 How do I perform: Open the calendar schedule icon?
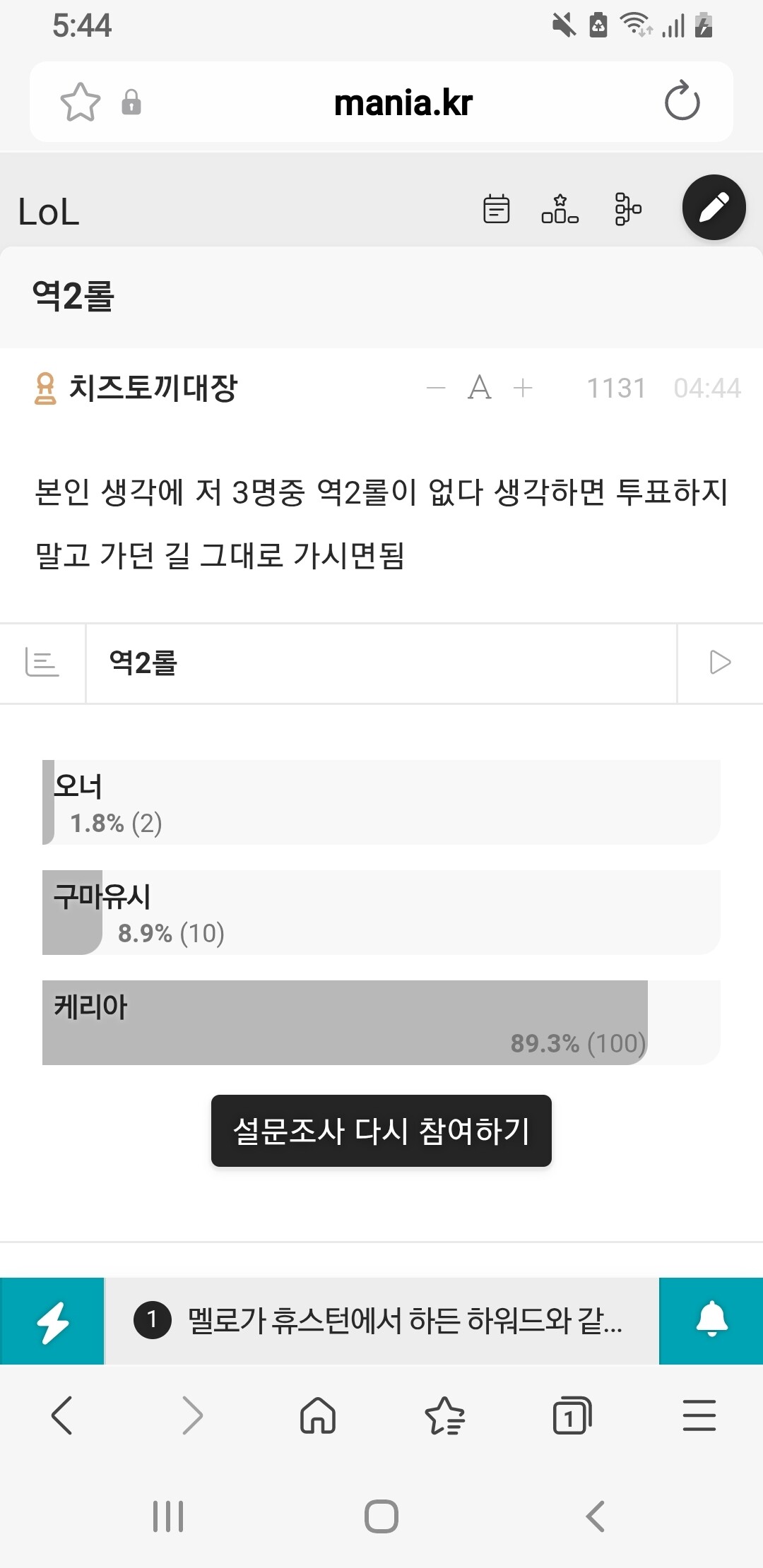[x=496, y=209]
